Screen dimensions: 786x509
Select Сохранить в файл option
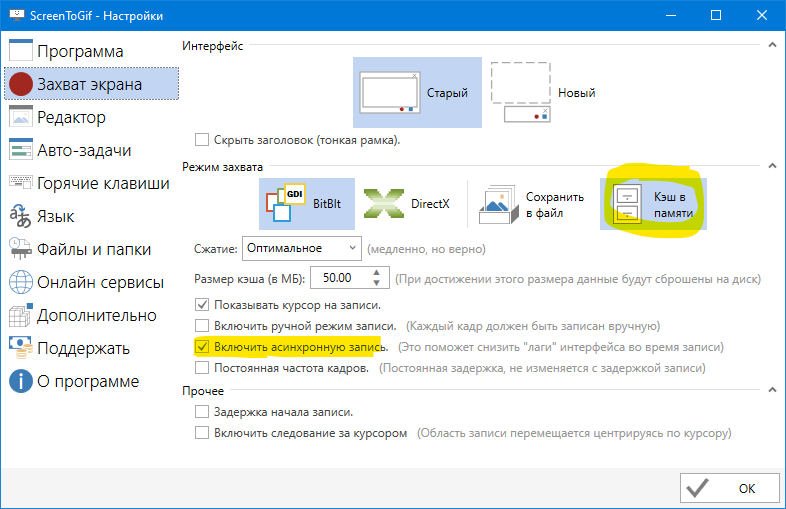point(533,204)
